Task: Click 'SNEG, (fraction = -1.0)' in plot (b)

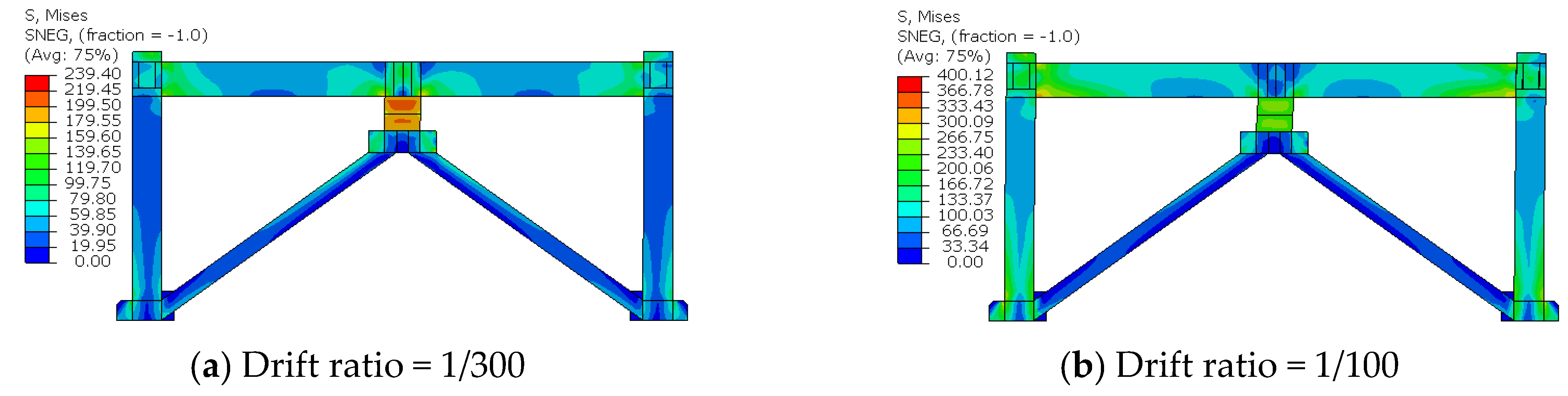Action: [x=989, y=36]
